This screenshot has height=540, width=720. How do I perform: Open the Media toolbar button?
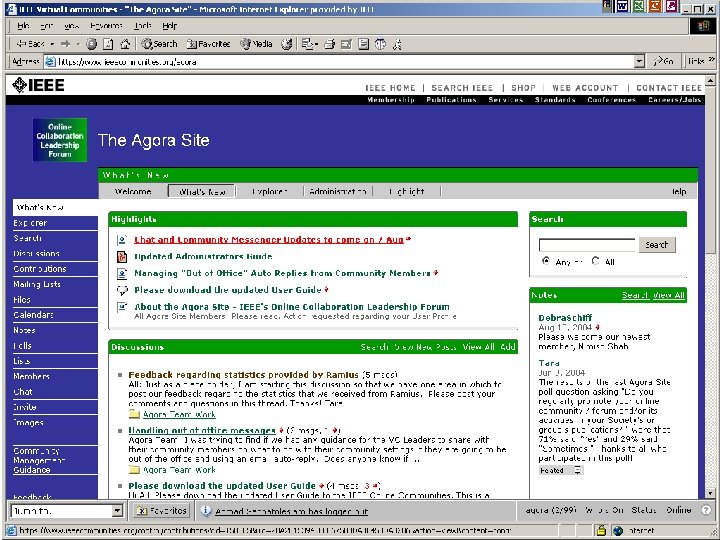click(x=257, y=44)
